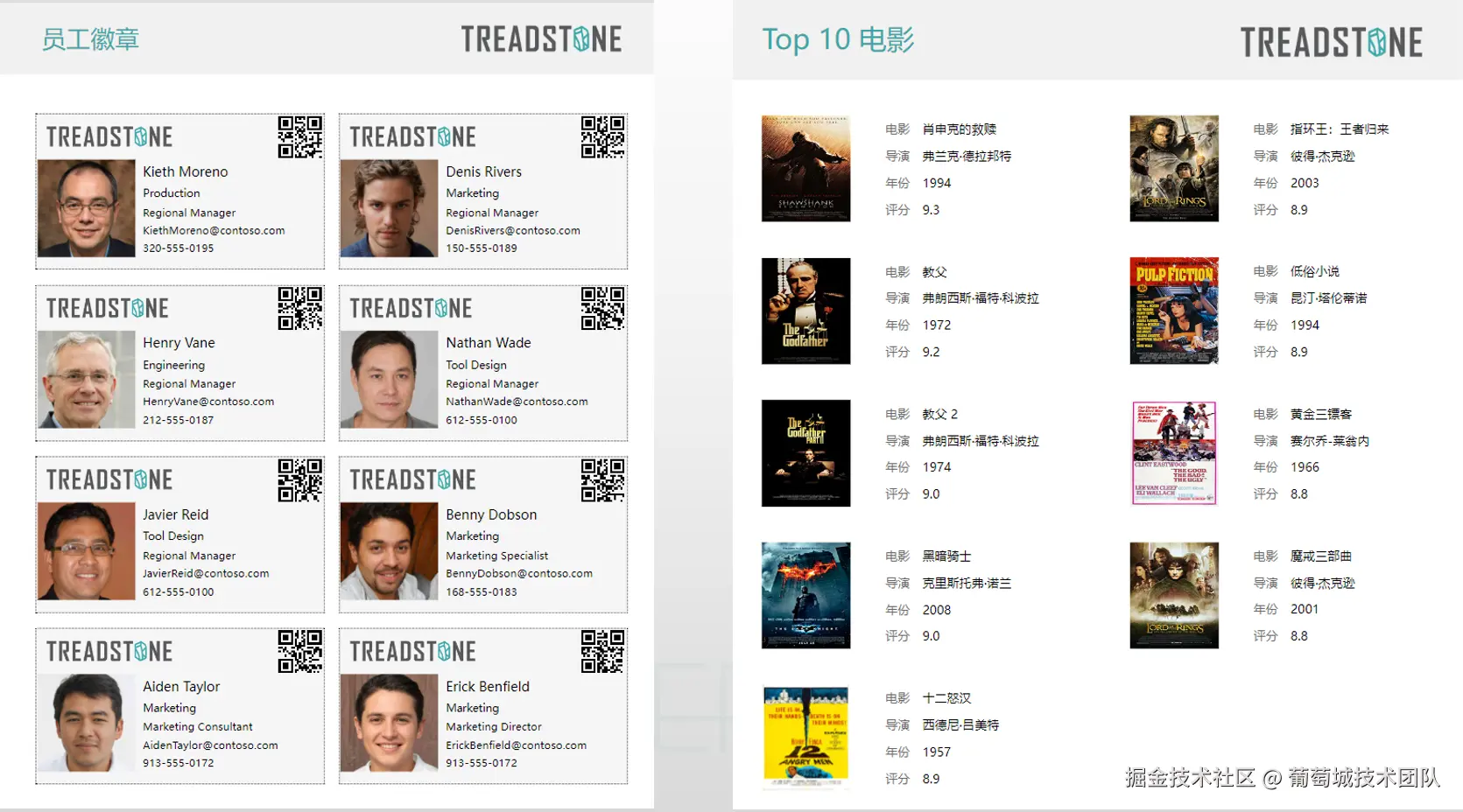Image resolution: width=1463 pixels, height=812 pixels.
Task: Click director name 克里斯托弗·诺兰
Action: (967, 583)
